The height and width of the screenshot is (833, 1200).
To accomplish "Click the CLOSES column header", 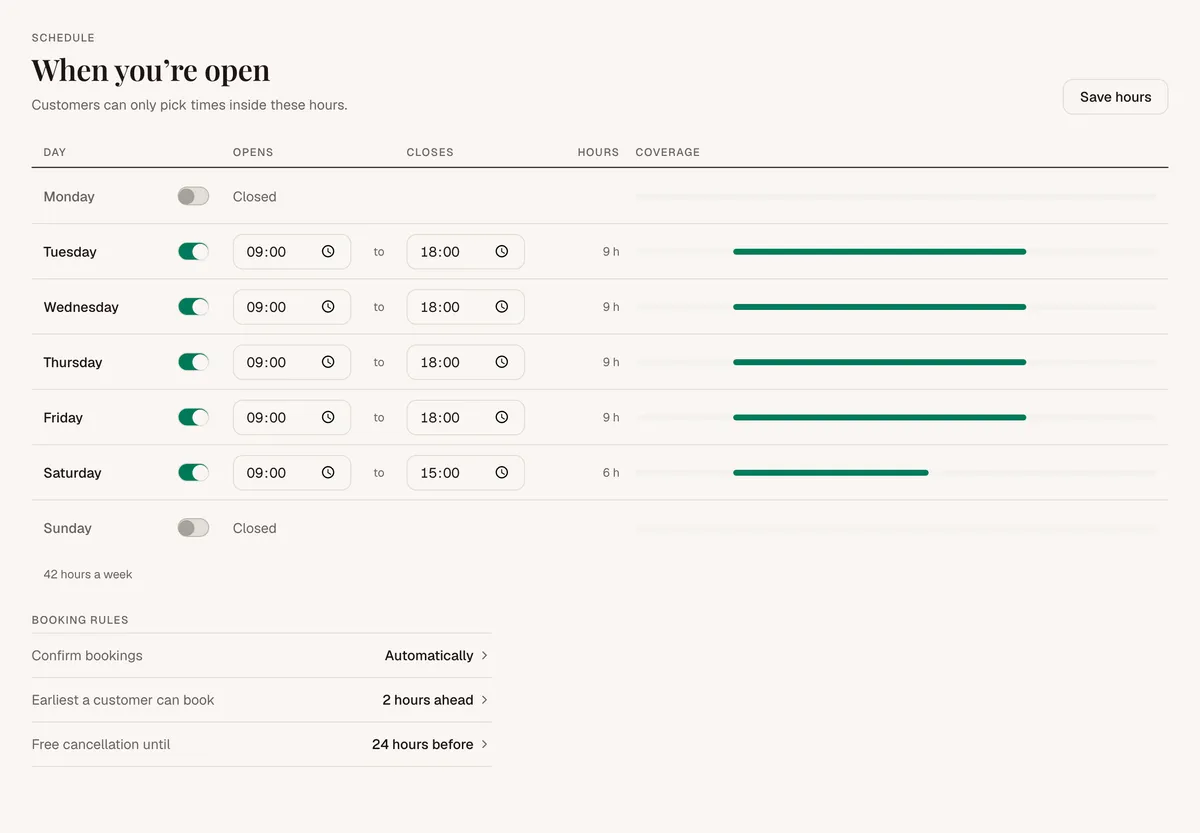I will [x=430, y=153].
